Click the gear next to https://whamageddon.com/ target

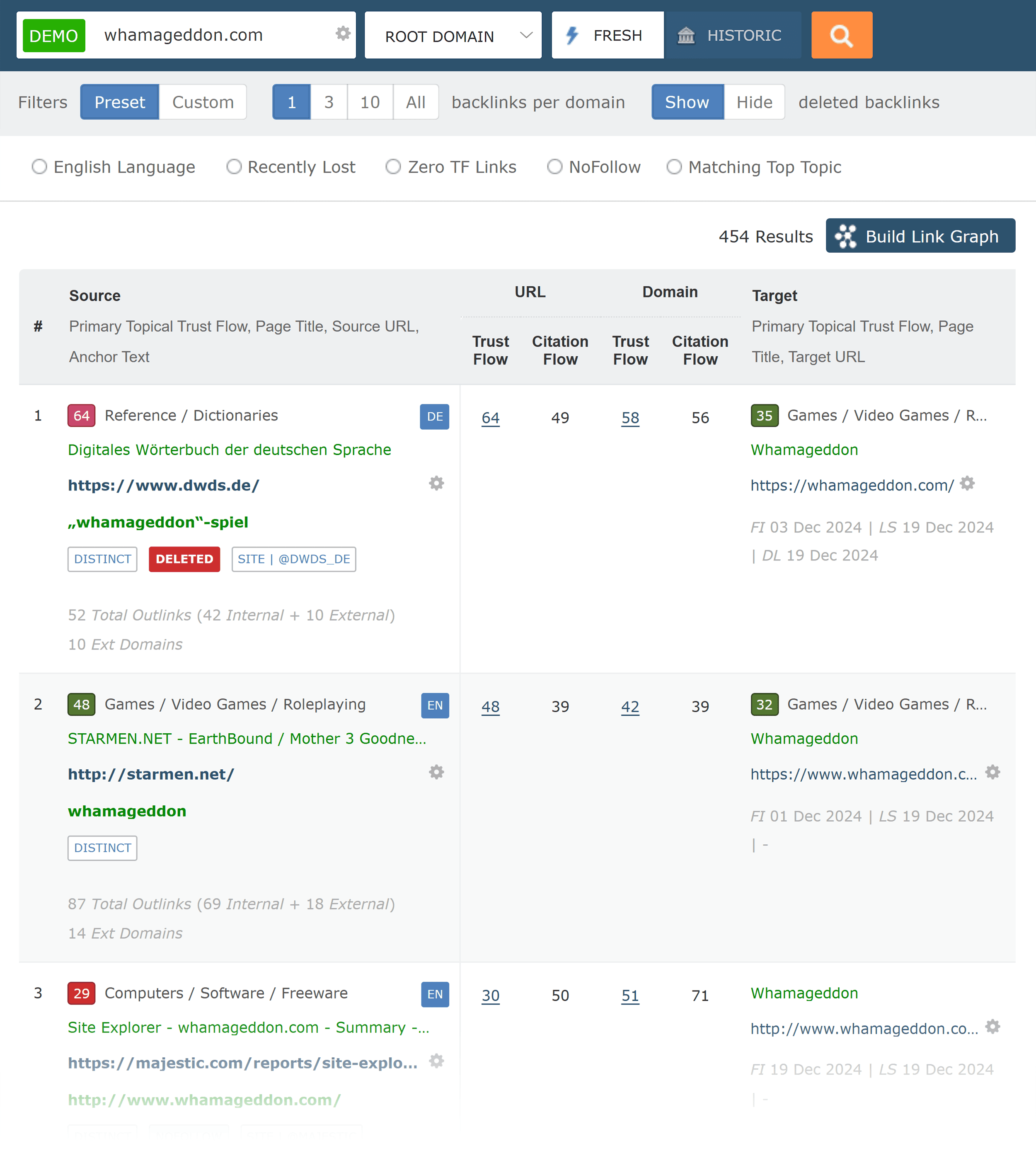coord(967,483)
